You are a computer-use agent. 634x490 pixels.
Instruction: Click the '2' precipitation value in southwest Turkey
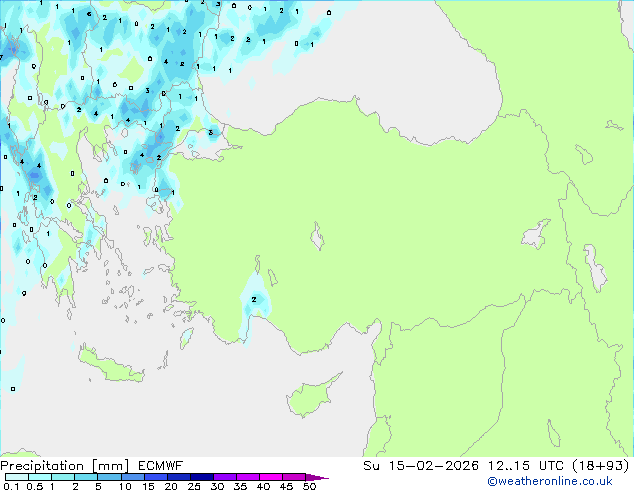click(x=254, y=300)
